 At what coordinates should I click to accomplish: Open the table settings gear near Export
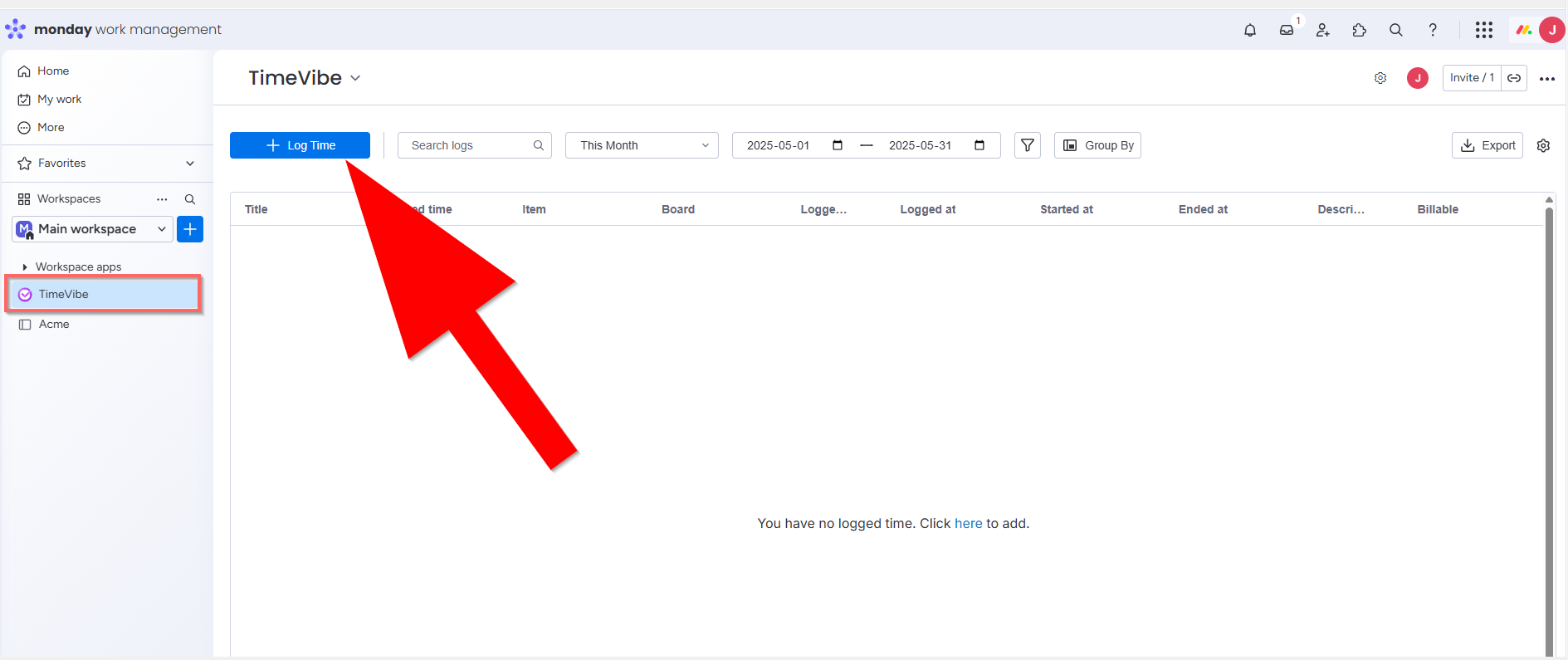(1544, 145)
